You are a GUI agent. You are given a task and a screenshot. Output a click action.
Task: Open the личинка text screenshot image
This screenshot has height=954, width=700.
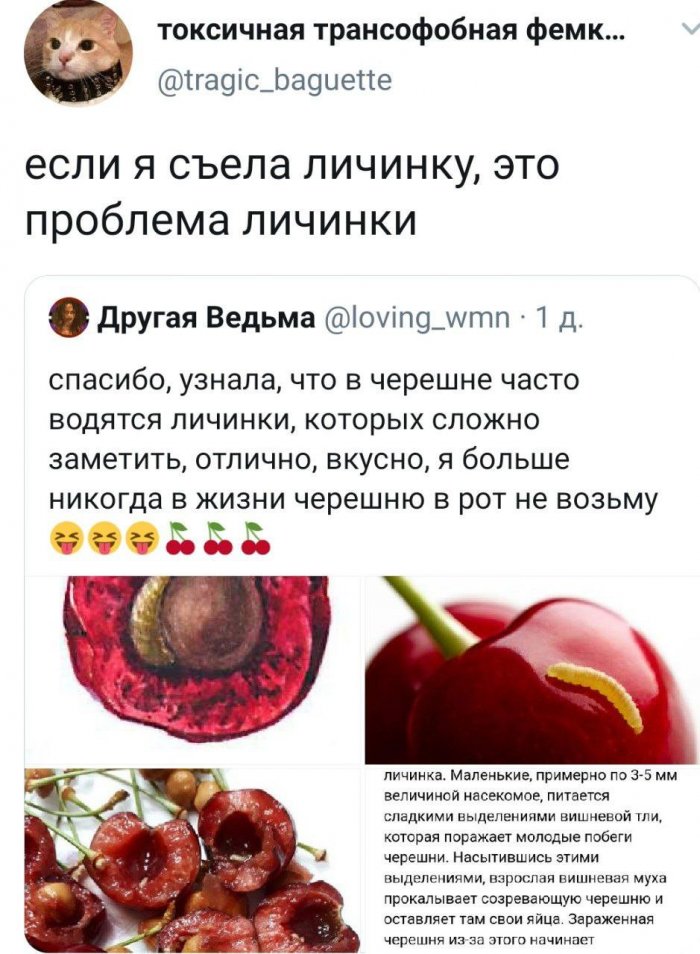tap(532, 860)
